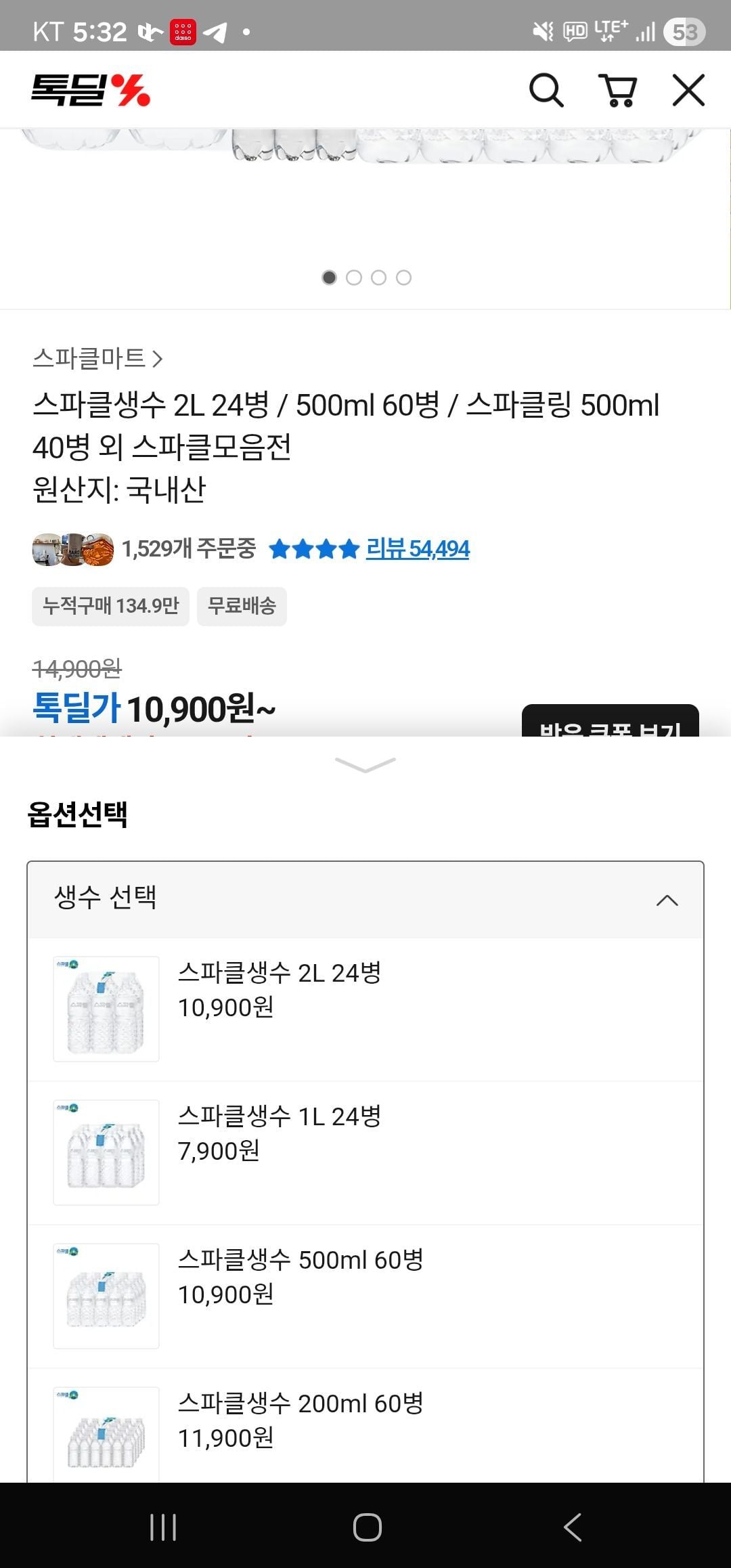The width and height of the screenshot is (731, 1568).
Task: Collapse option sheet with down chevron
Action: [365, 764]
